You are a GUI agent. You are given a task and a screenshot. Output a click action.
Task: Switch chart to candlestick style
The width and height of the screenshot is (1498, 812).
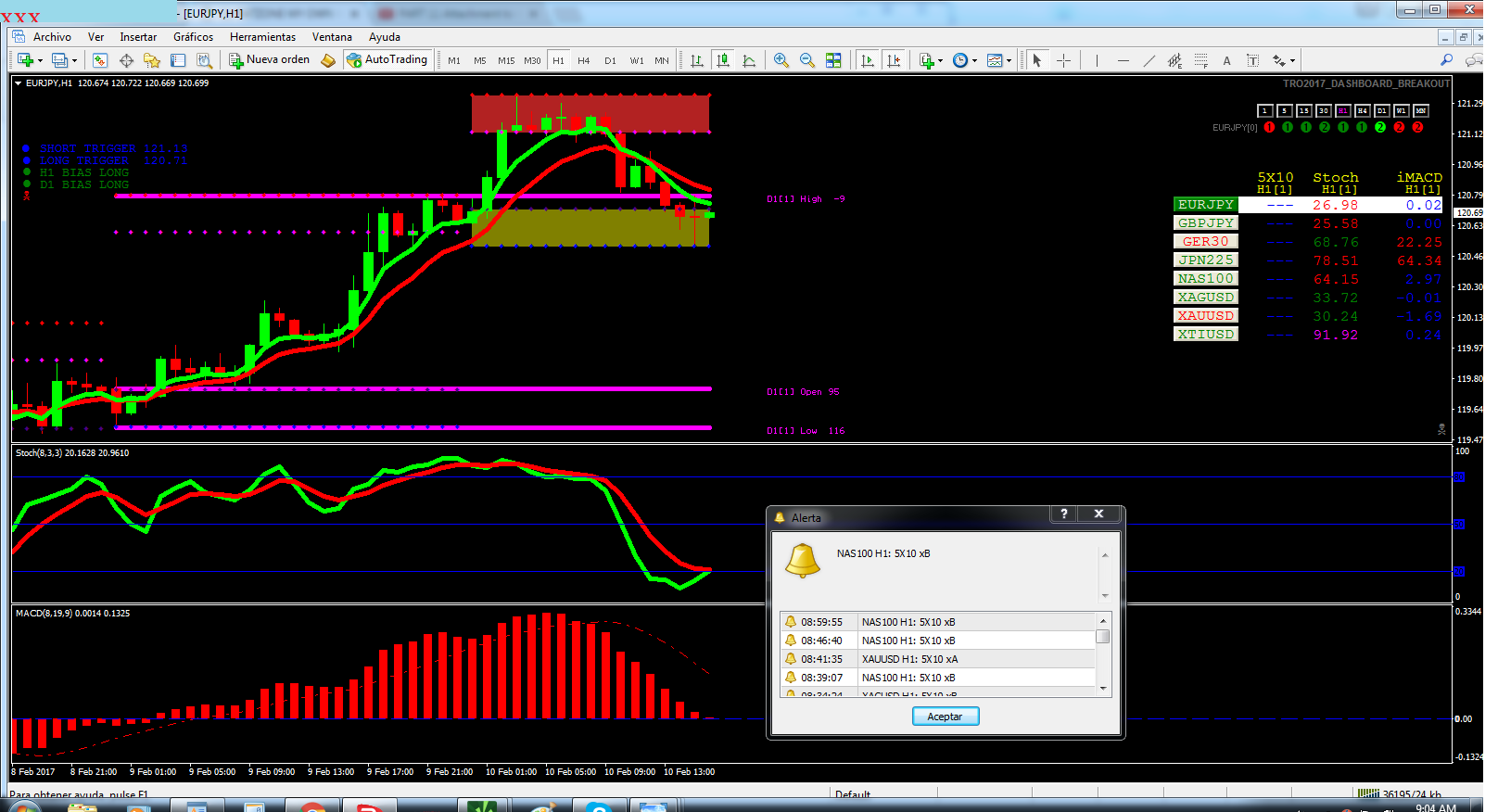723,60
